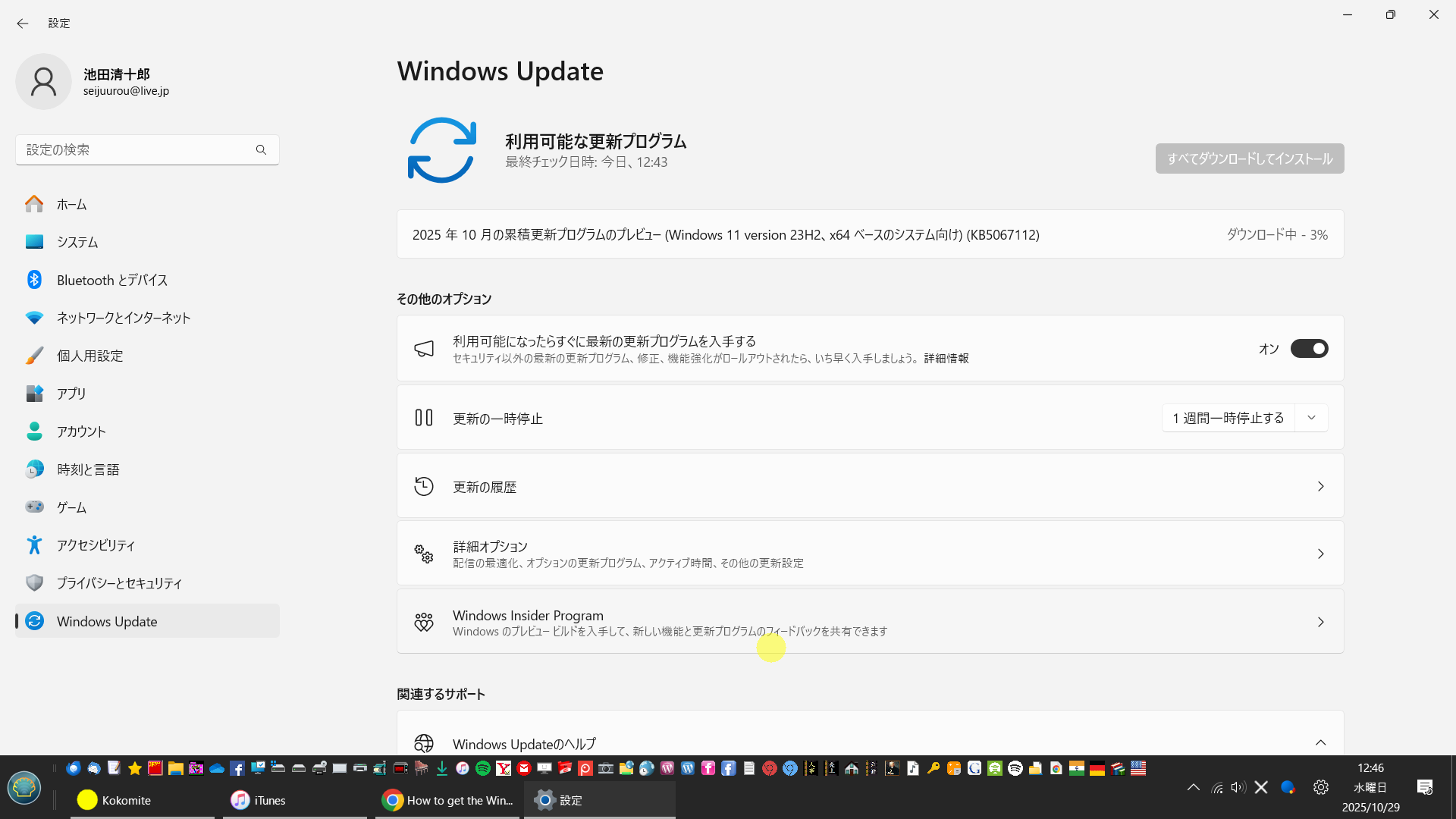The image size is (1456, 819).
Task: Select プライバシーとセキュリティ in the sidebar
Action: click(x=147, y=583)
